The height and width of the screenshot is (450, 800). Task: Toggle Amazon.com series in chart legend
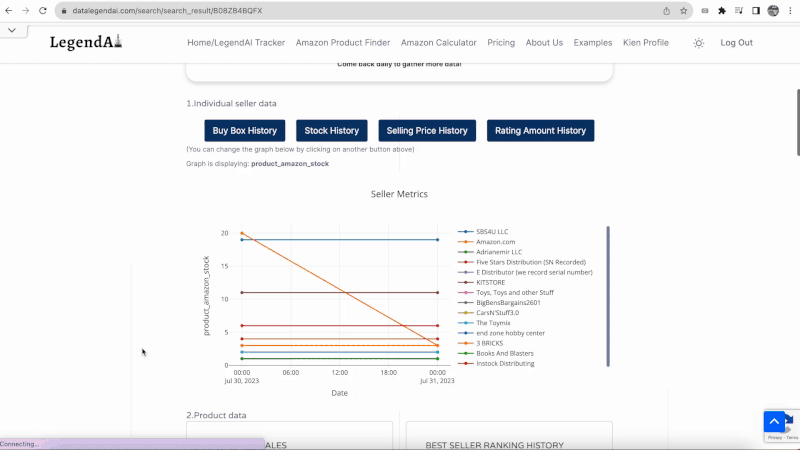(x=497, y=242)
